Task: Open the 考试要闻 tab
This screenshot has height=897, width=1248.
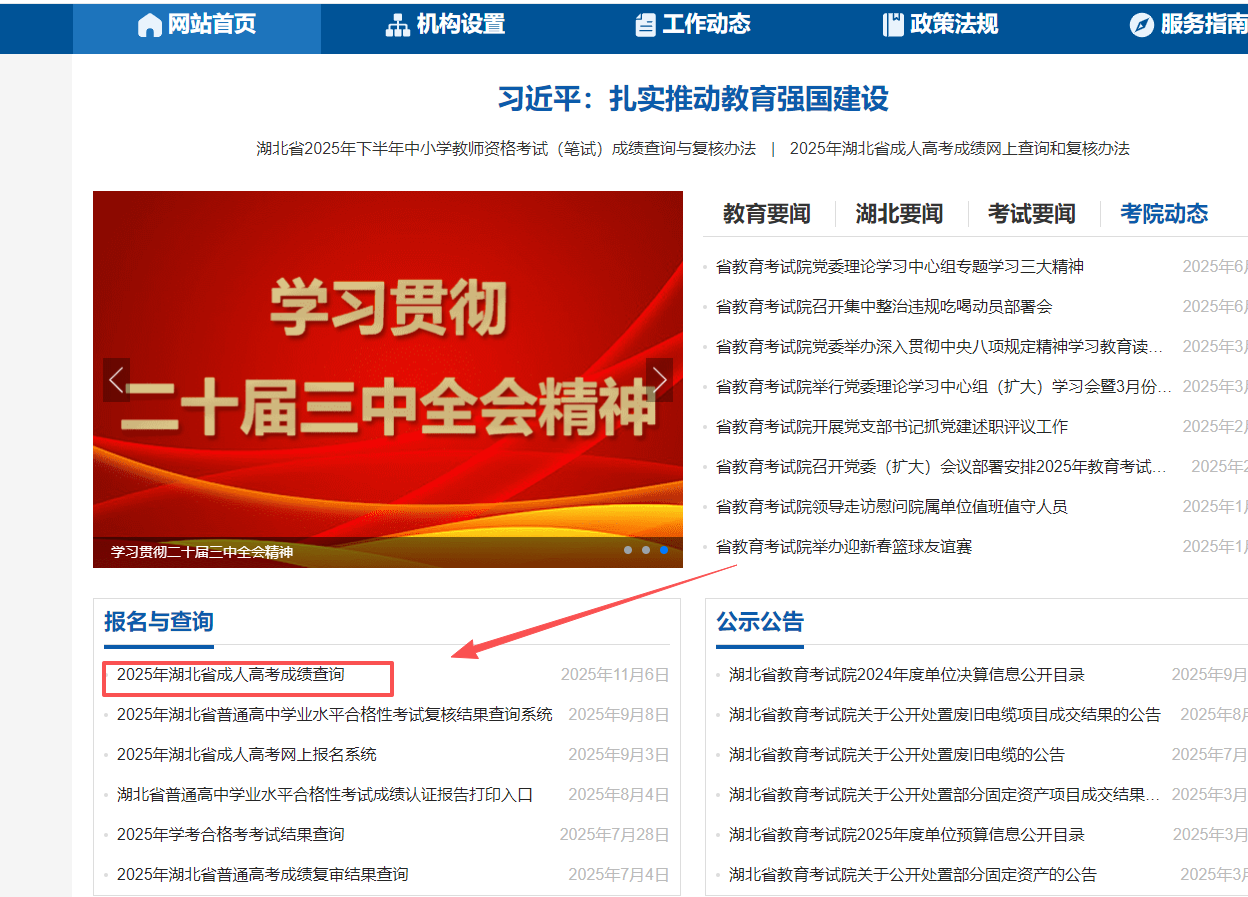Action: [x=1031, y=214]
